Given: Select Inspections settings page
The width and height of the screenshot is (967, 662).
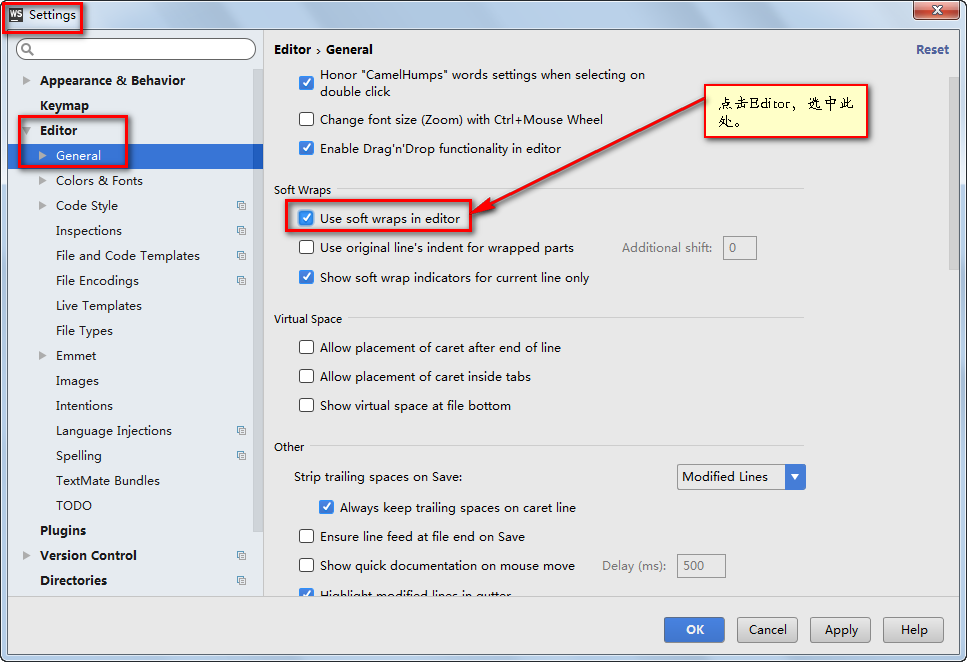Looking at the screenshot, I should (x=89, y=231).
